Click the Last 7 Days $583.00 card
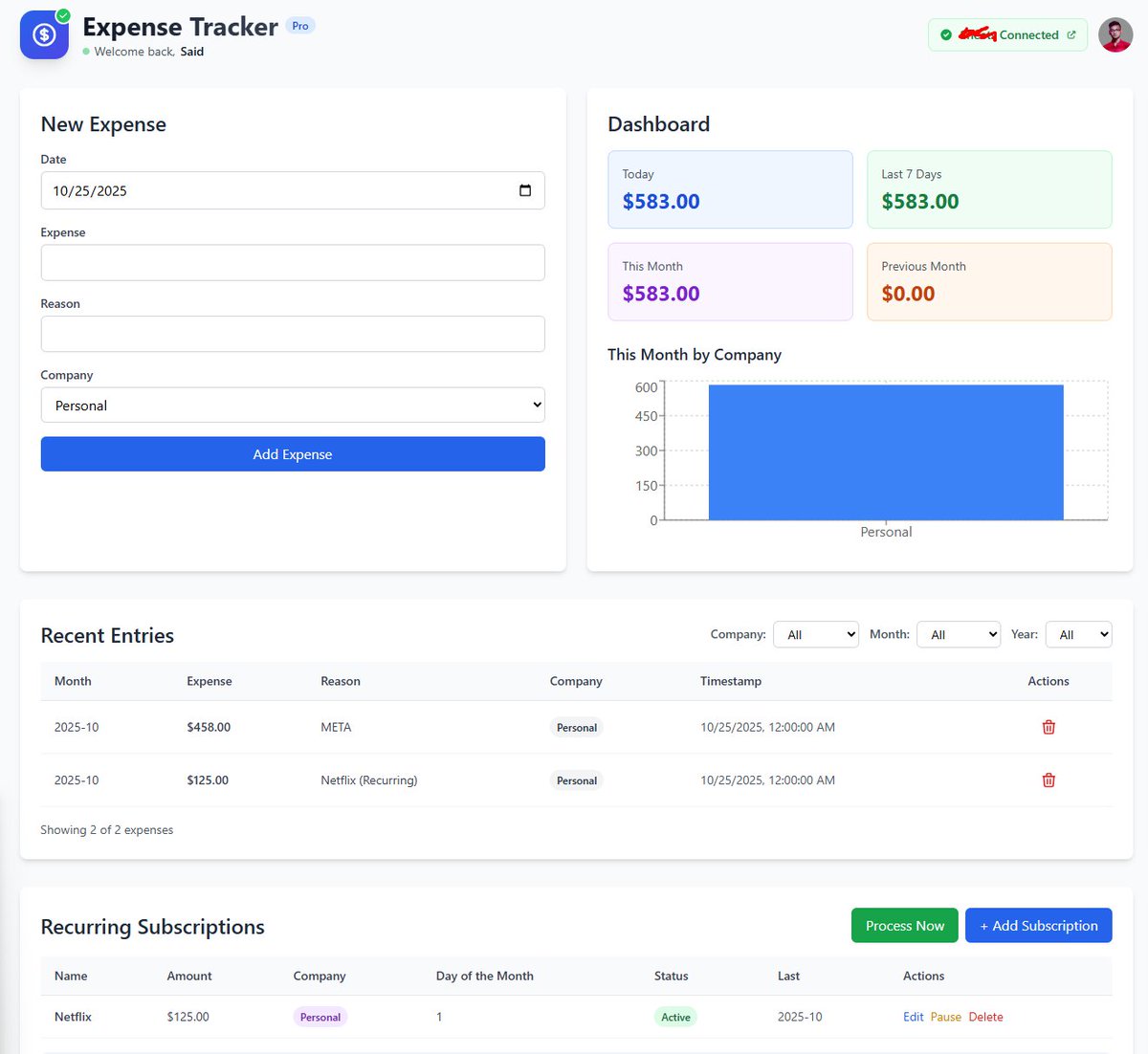The width and height of the screenshot is (1148, 1054). [989, 189]
